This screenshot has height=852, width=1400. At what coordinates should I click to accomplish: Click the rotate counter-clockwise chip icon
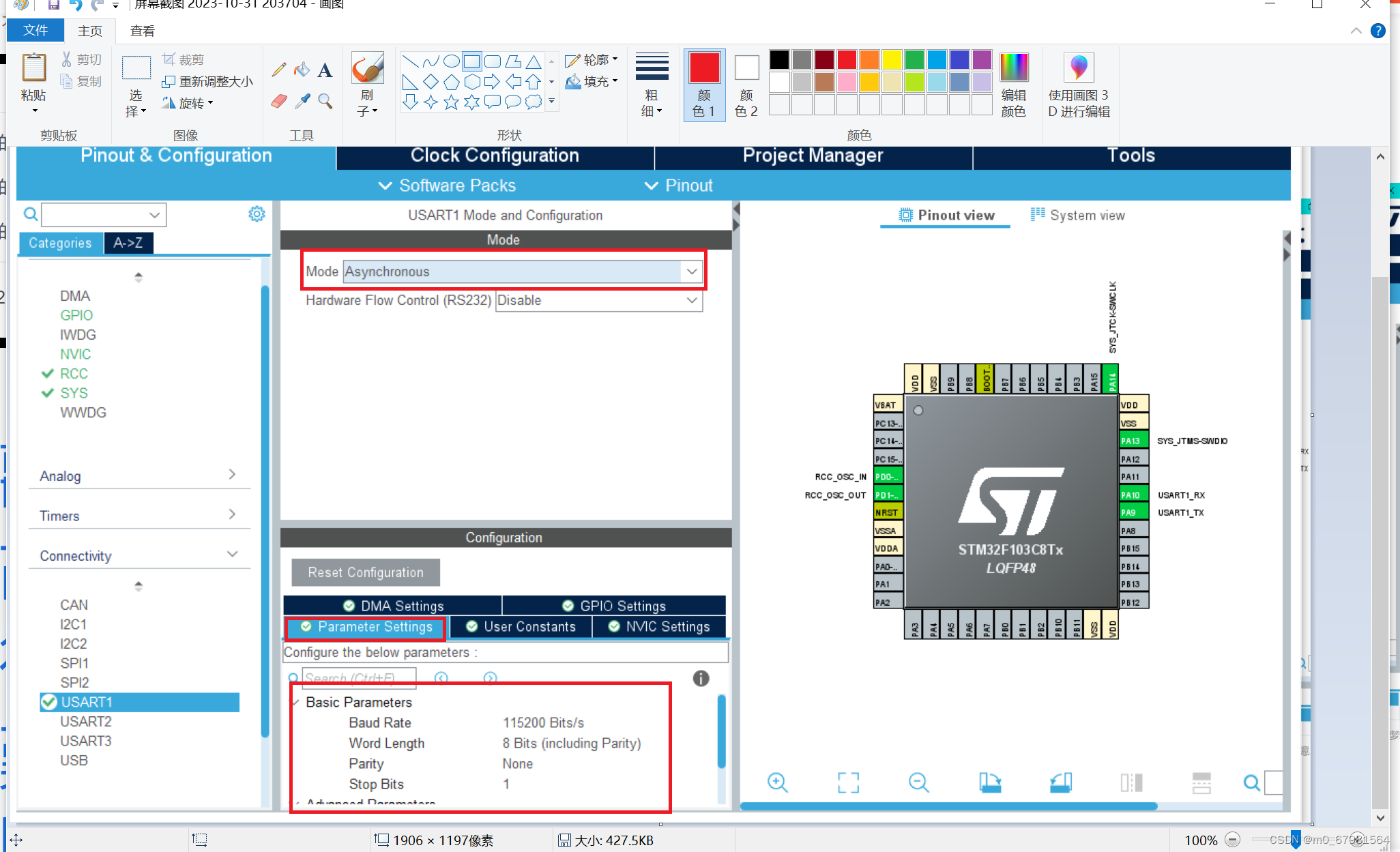click(x=1061, y=782)
